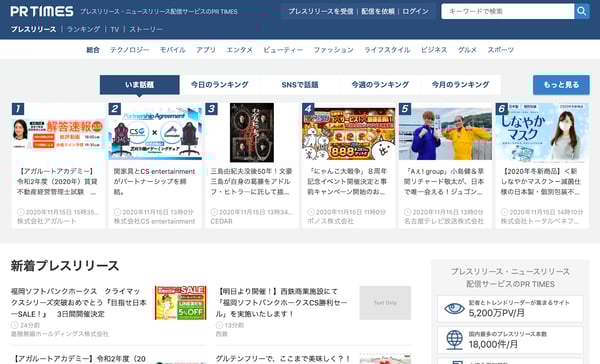Switch to 今日のランキング tab
The height and width of the screenshot is (364, 600).
click(x=220, y=85)
